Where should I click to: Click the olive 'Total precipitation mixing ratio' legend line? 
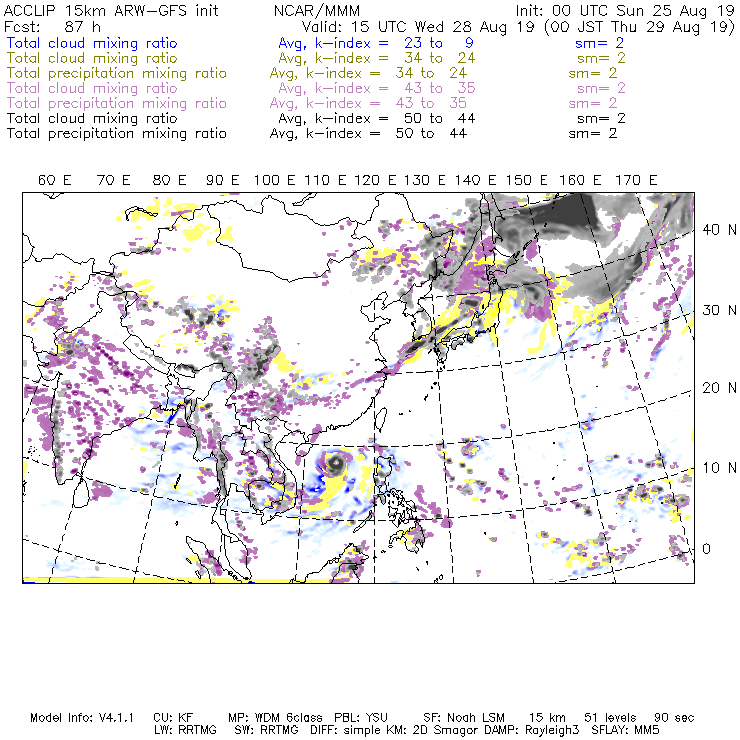point(117,74)
